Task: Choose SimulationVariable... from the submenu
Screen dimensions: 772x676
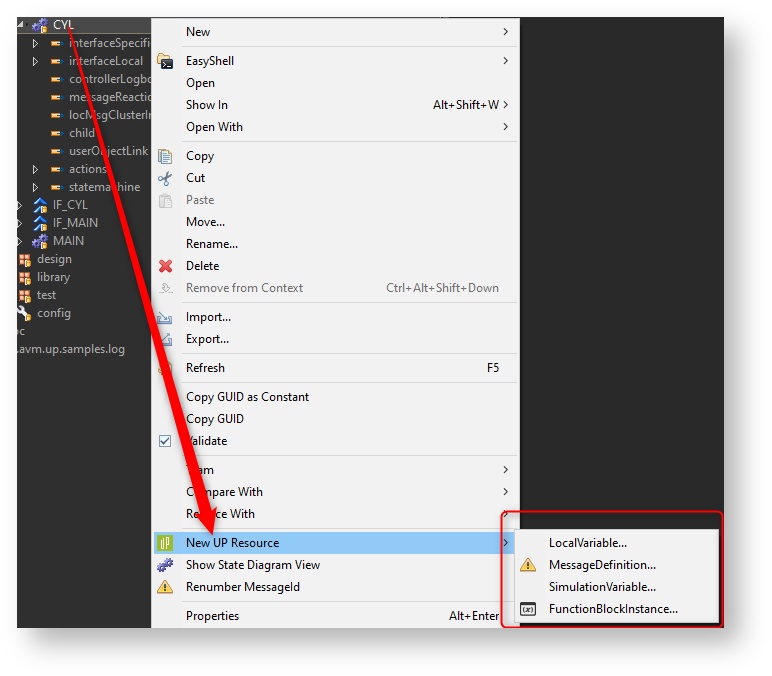Action: click(x=602, y=587)
